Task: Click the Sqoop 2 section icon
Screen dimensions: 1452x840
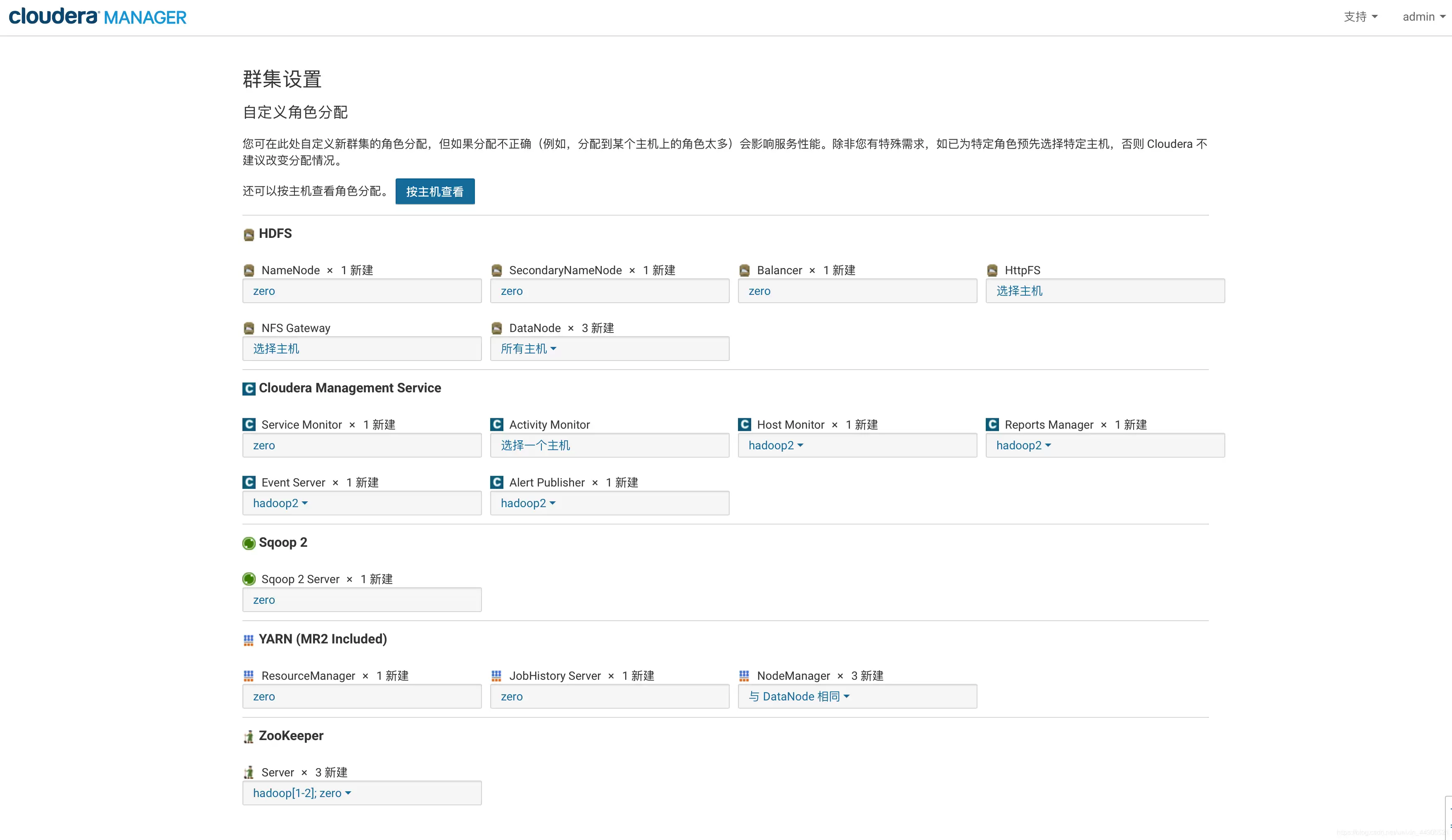Action: [x=249, y=543]
